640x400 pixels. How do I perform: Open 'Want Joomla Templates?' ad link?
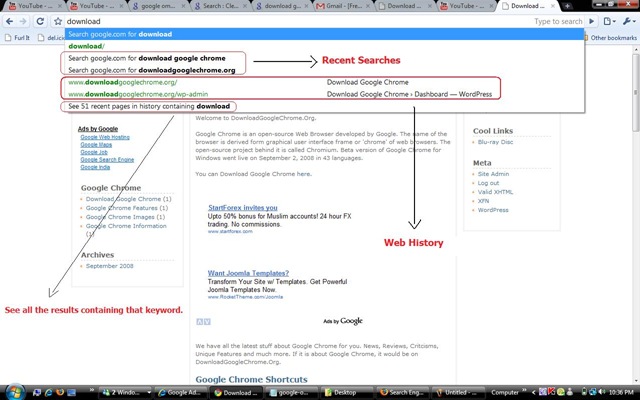point(251,272)
